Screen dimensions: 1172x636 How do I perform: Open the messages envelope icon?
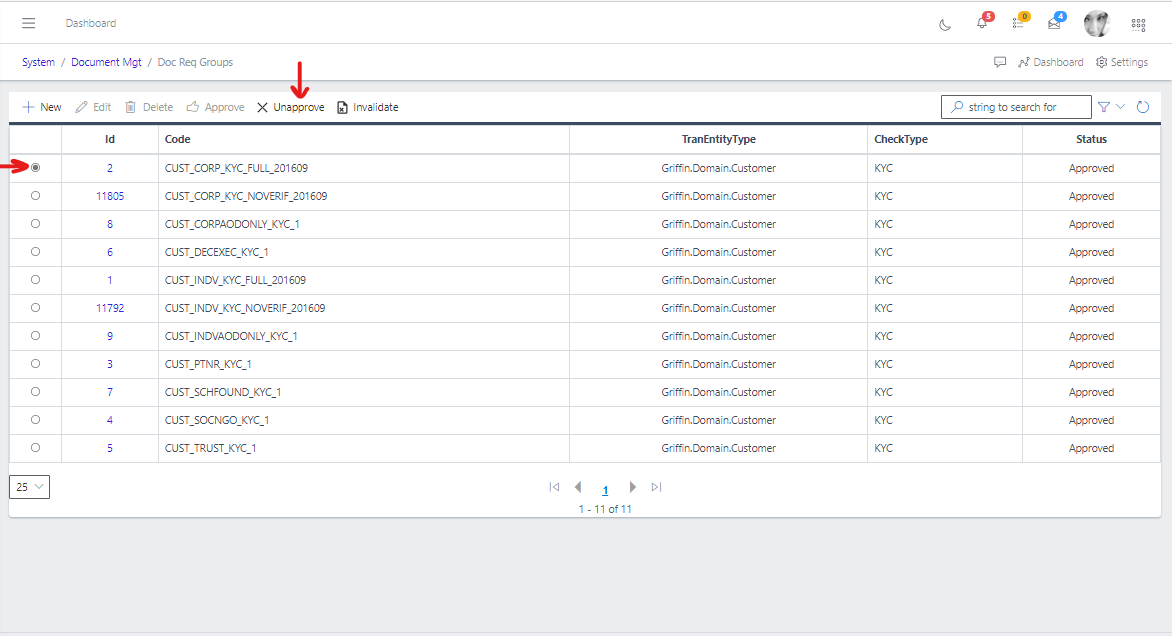click(x=1054, y=23)
